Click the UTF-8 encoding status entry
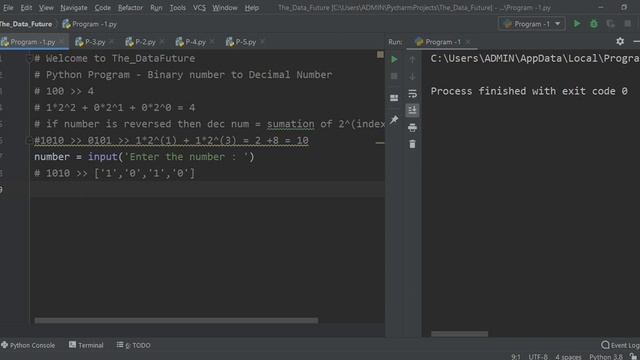 pyautogui.click(x=538, y=357)
